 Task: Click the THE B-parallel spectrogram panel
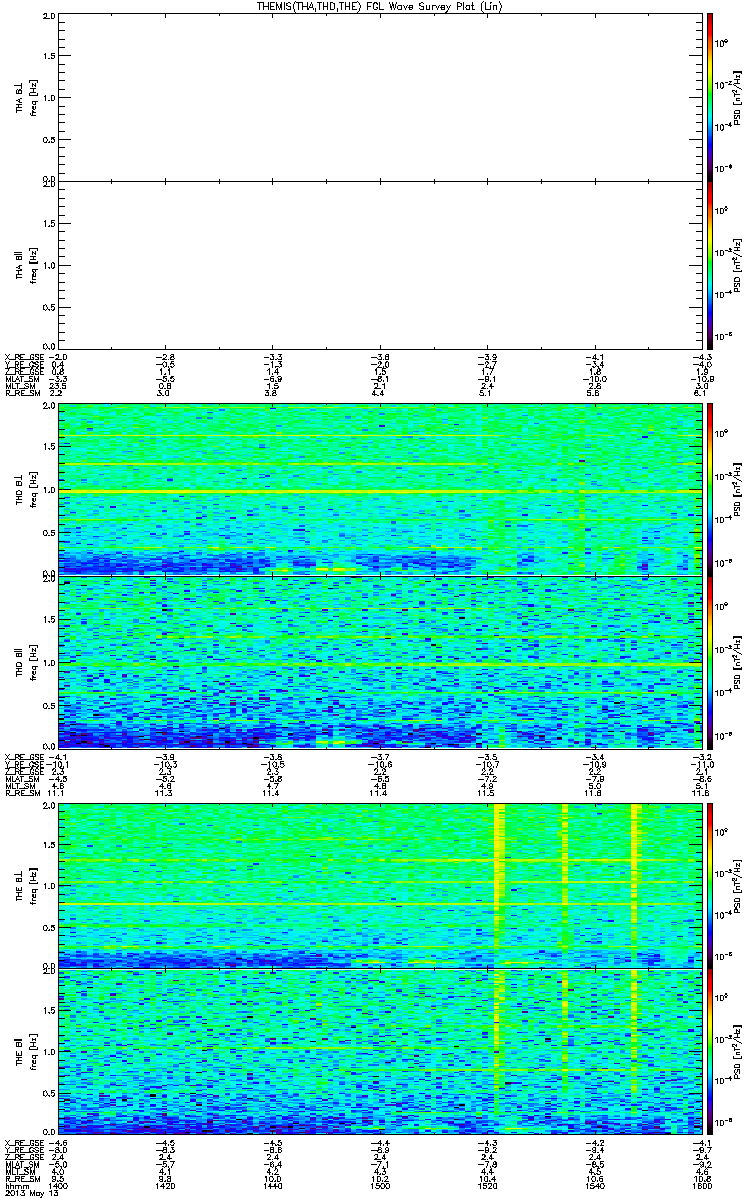pyautogui.click(x=378, y=1053)
